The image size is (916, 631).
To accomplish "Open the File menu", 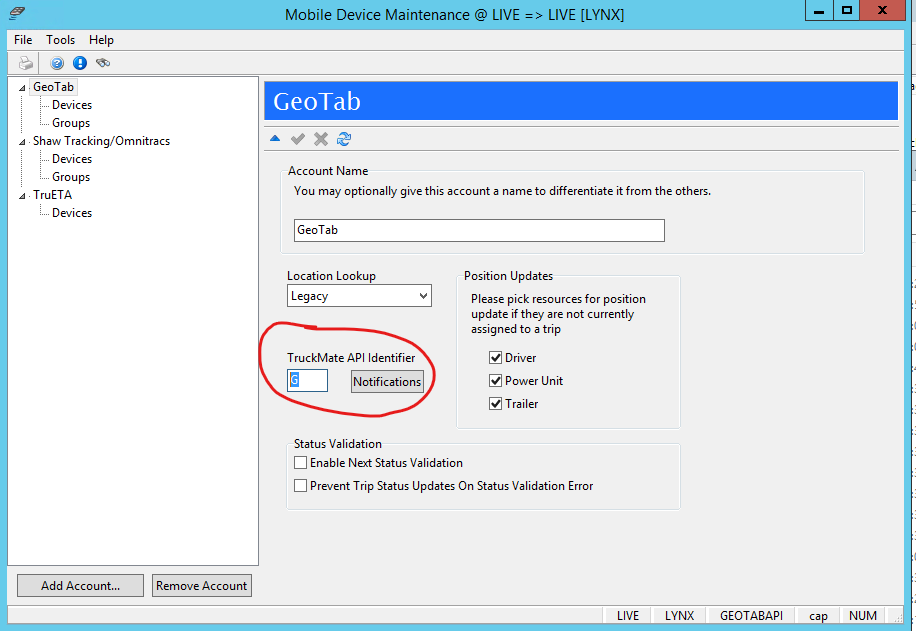I will [23, 40].
